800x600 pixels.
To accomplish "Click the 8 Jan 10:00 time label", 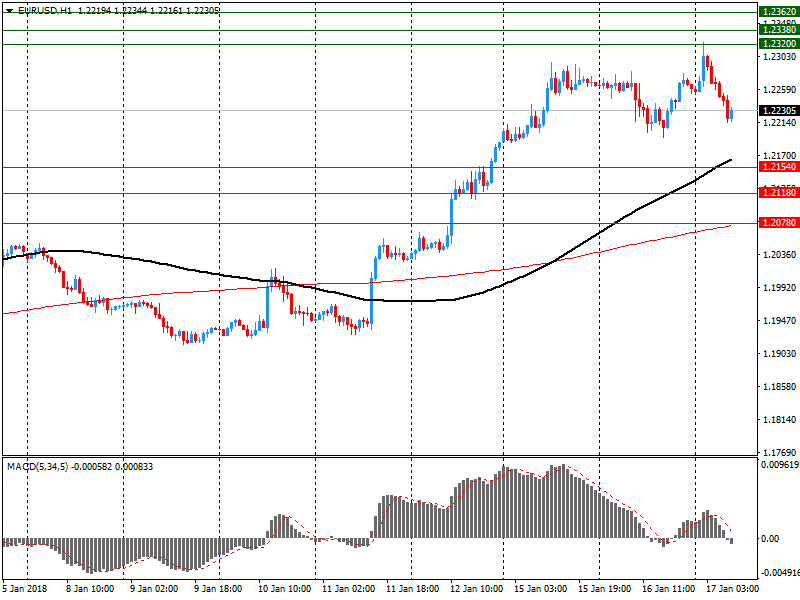I will point(90,589).
